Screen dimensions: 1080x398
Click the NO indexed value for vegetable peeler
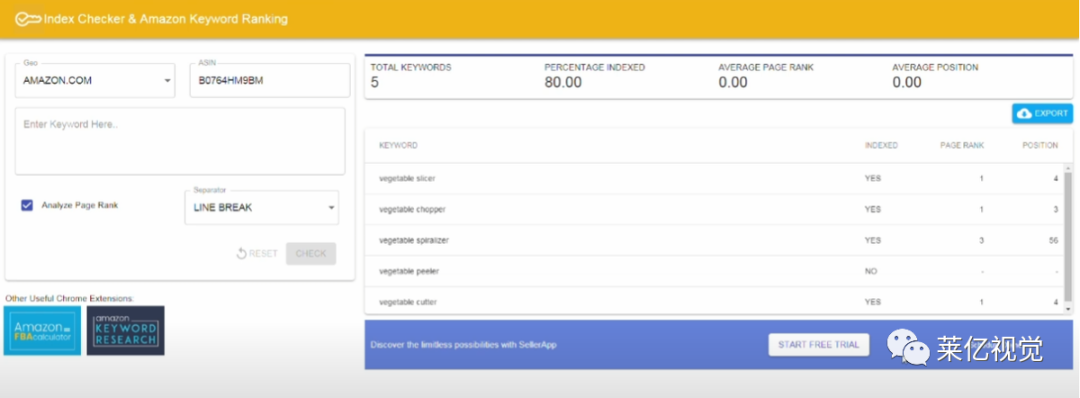point(871,271)
